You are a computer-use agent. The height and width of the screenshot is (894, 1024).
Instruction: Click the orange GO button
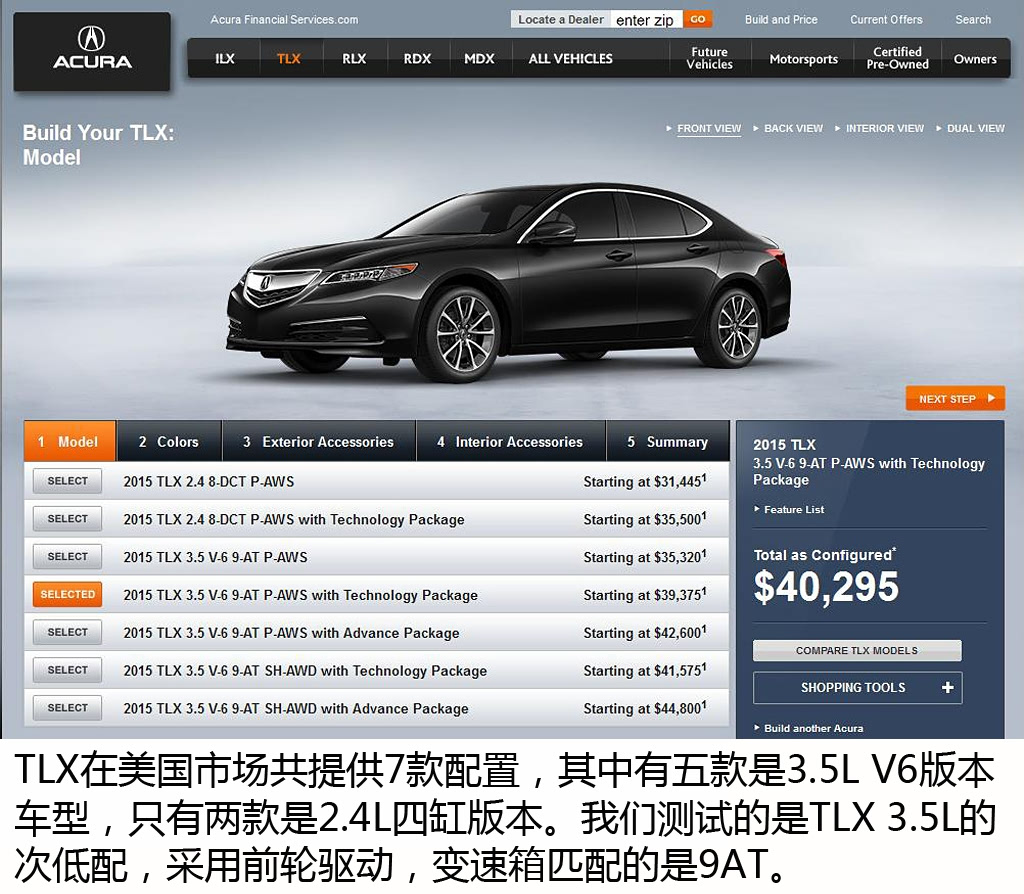pyautogui.click(x=697, y=19)
